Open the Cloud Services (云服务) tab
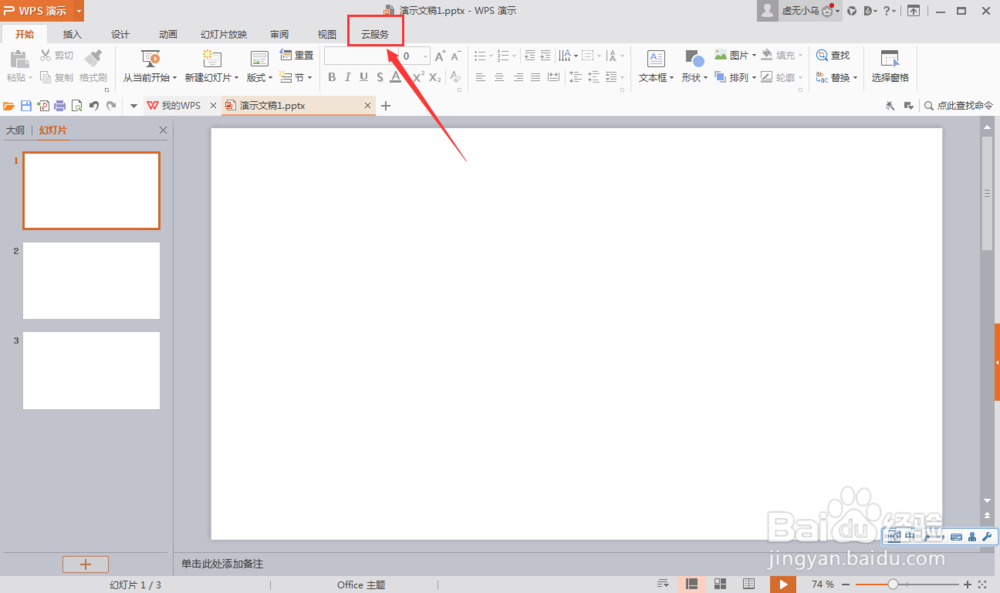The height and width of the screenshot is (593, 1000). tap(375, 34)
